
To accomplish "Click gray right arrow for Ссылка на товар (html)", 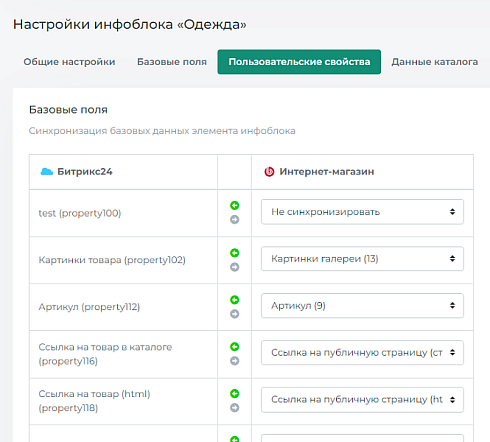I will point(235,408).
